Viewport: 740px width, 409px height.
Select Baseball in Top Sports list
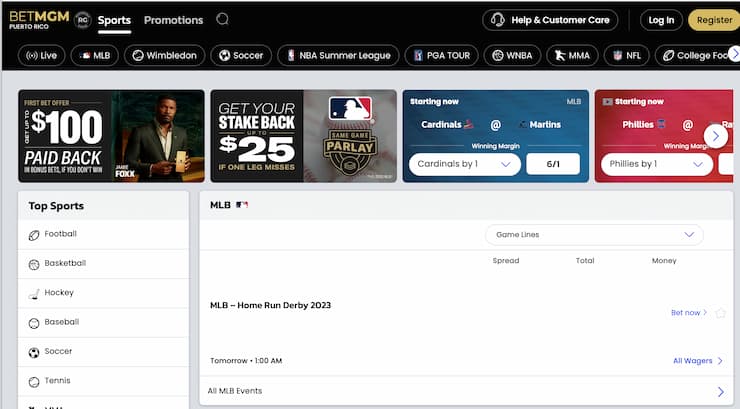click(103, 323)
